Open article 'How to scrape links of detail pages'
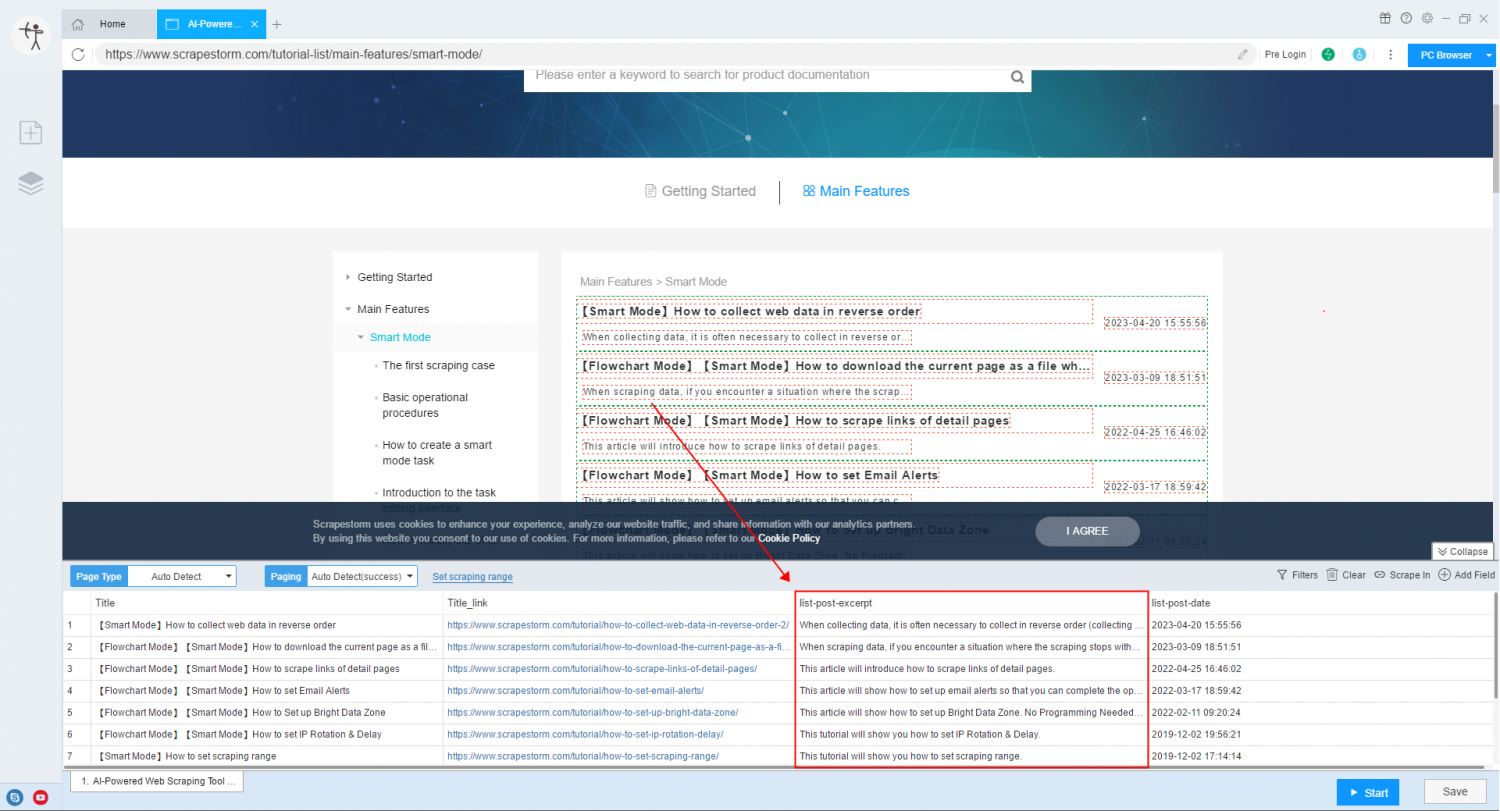Image resolution: width=1500 pixels, height=811 pixels. tap(795, 421)
